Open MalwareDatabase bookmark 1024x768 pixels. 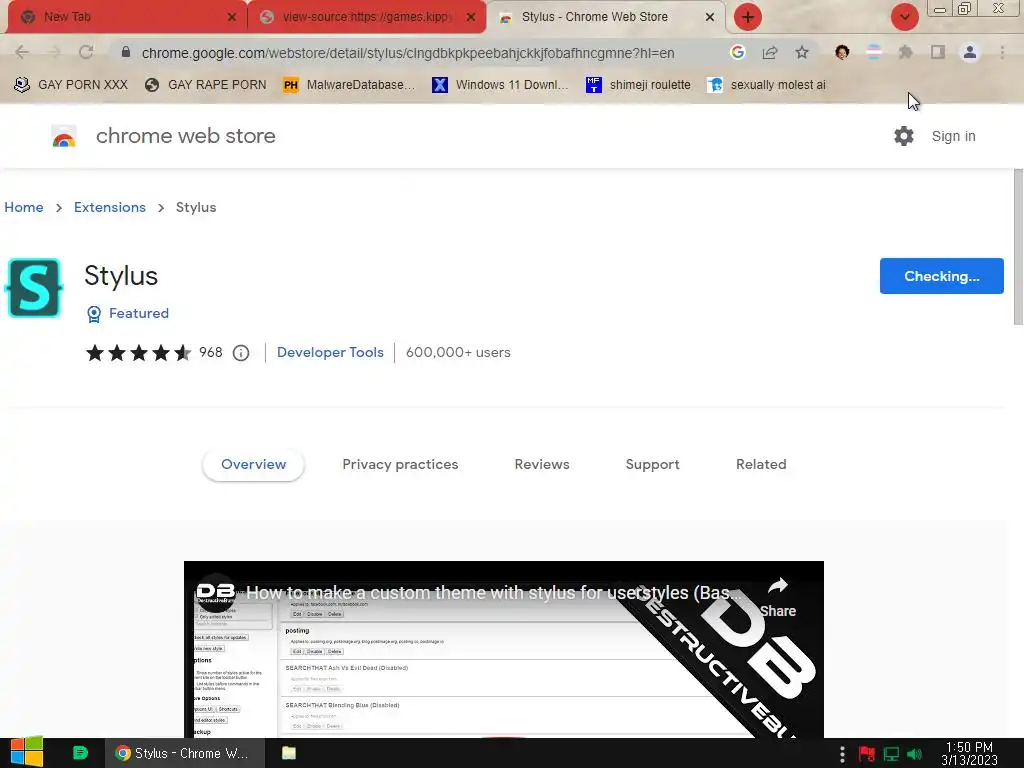tap(349, 85)
